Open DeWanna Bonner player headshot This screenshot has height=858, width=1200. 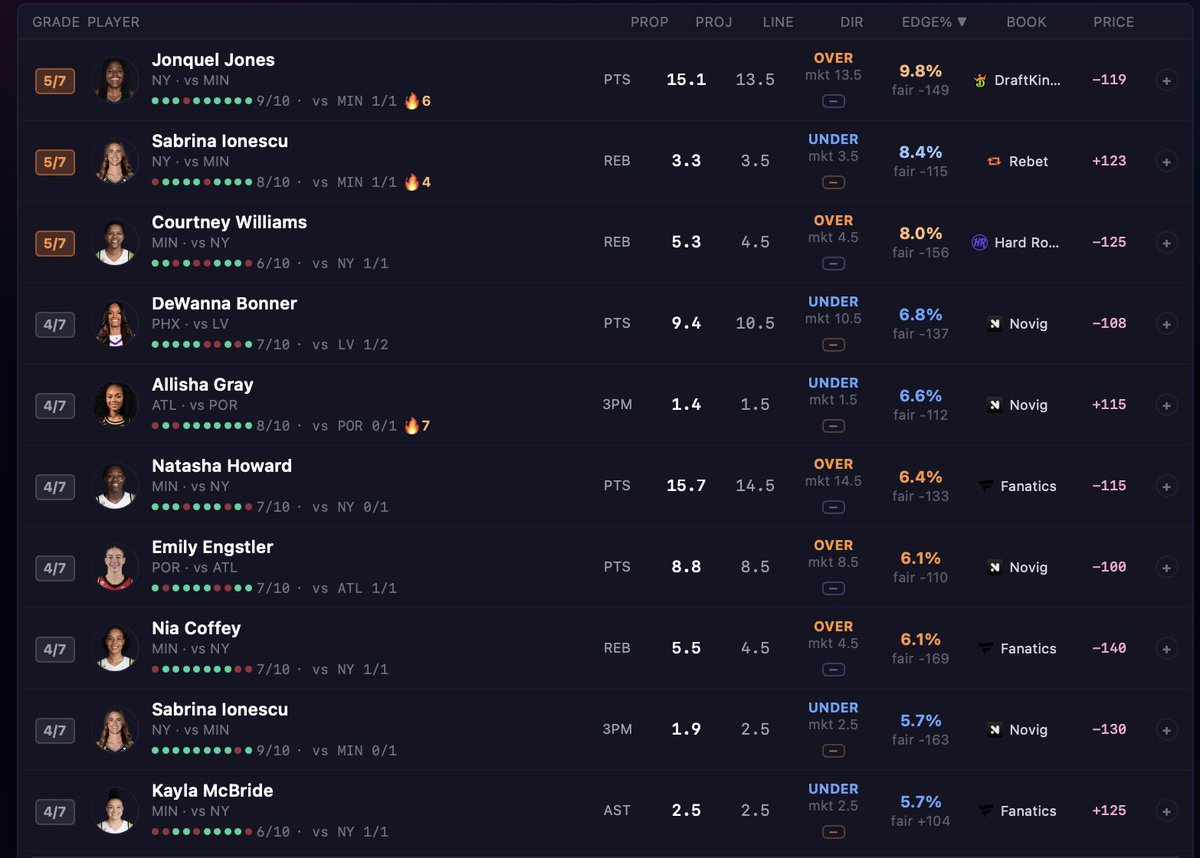point(115,323)
